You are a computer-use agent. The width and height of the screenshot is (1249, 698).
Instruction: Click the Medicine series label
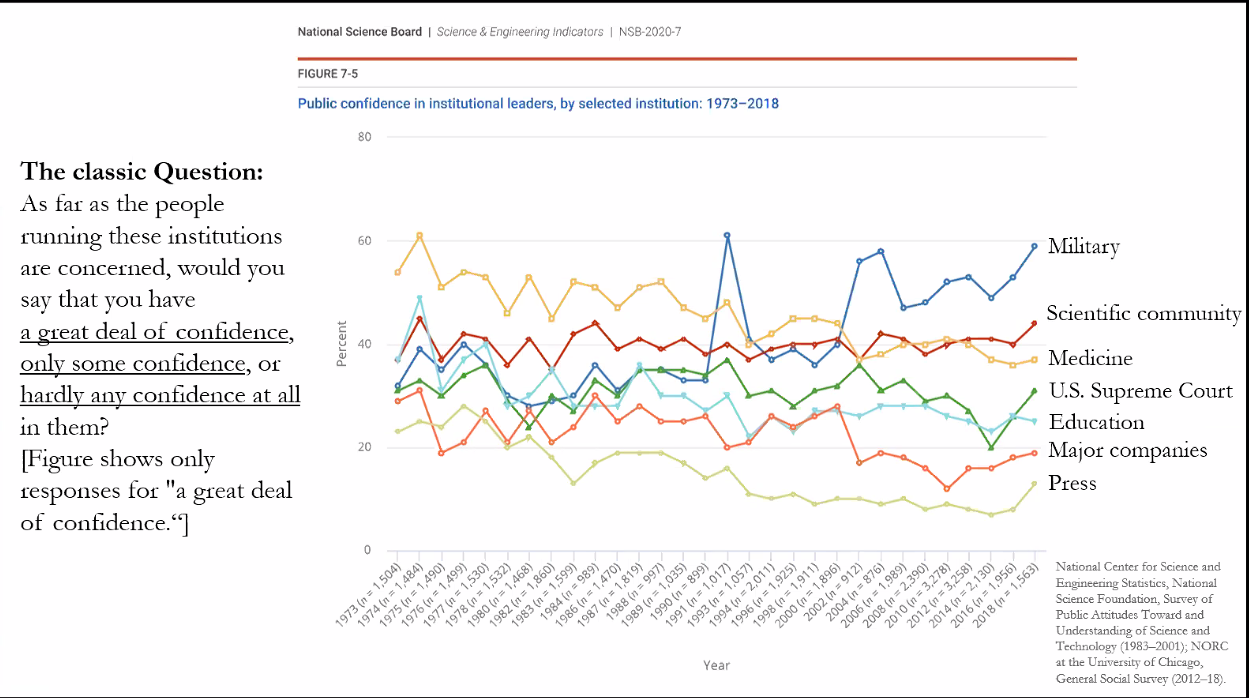1090,358
